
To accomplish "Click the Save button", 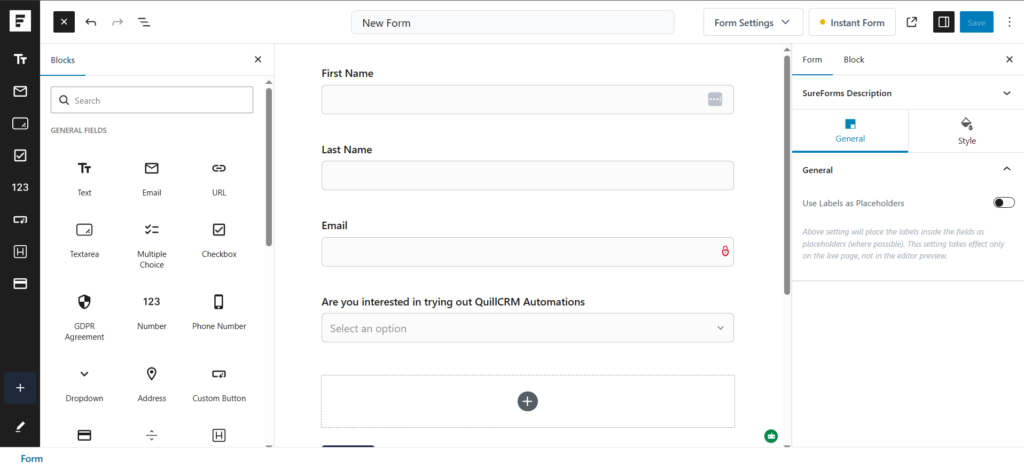I will tap(976, 22).
